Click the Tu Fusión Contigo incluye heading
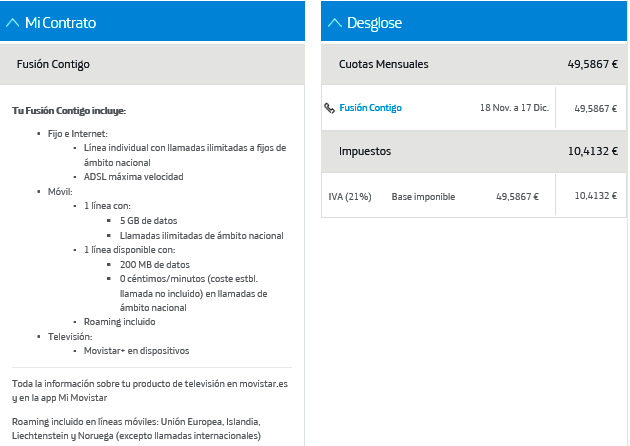Viewport: 630px width, 446px height. click(69, 110)
